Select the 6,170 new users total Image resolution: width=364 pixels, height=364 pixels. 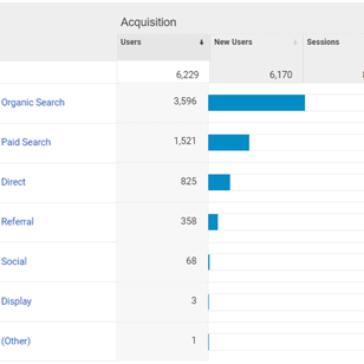pyautogui.click(x=281, y=75)
